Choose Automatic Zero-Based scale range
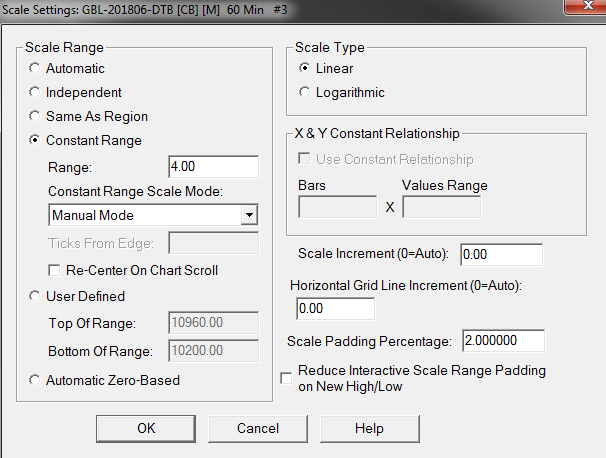Image resolution: width=606 pixels, height=458 pixels. click(37, 380)
